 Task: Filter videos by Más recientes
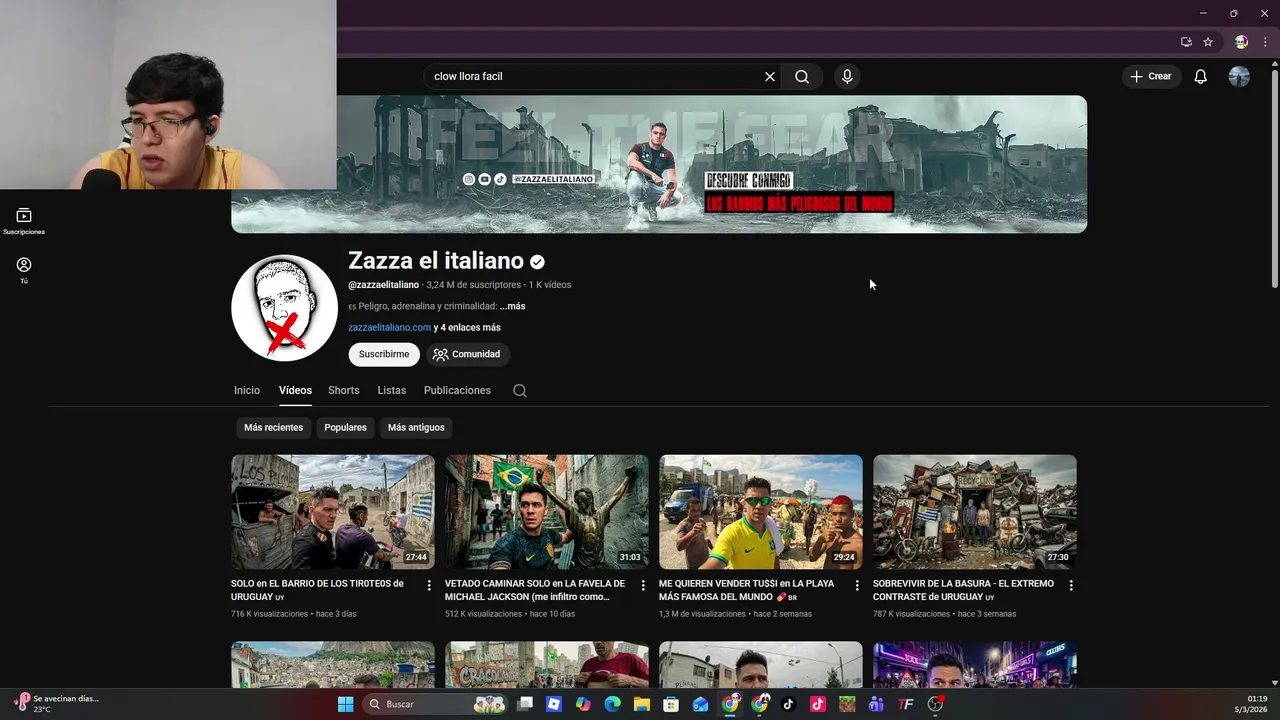(x=273, y=427)
